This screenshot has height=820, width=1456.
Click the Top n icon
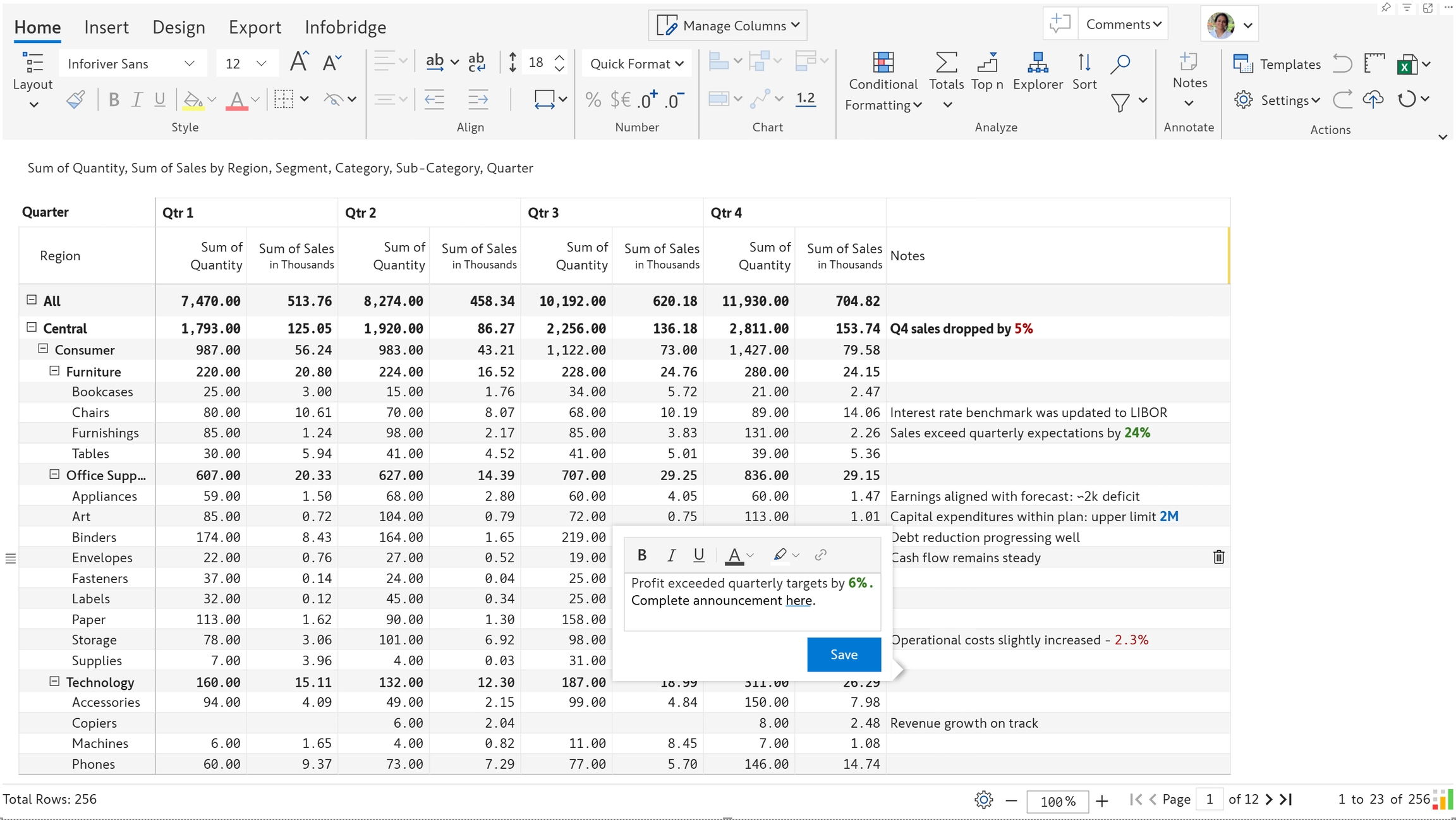[987, 63]
